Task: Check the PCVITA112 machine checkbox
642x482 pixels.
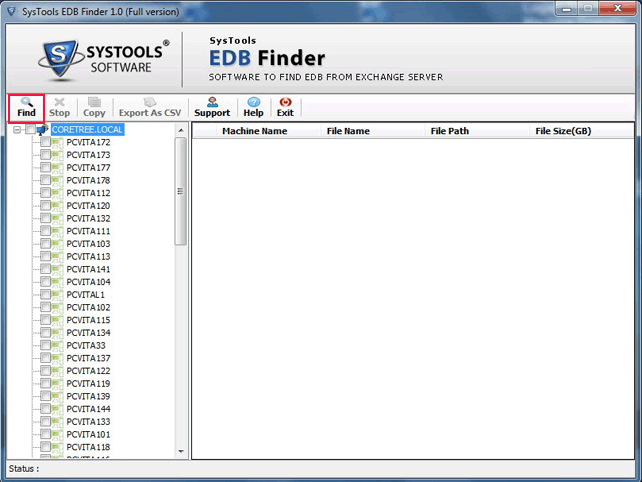Action: pyautogui.click(x=45, y=193)
